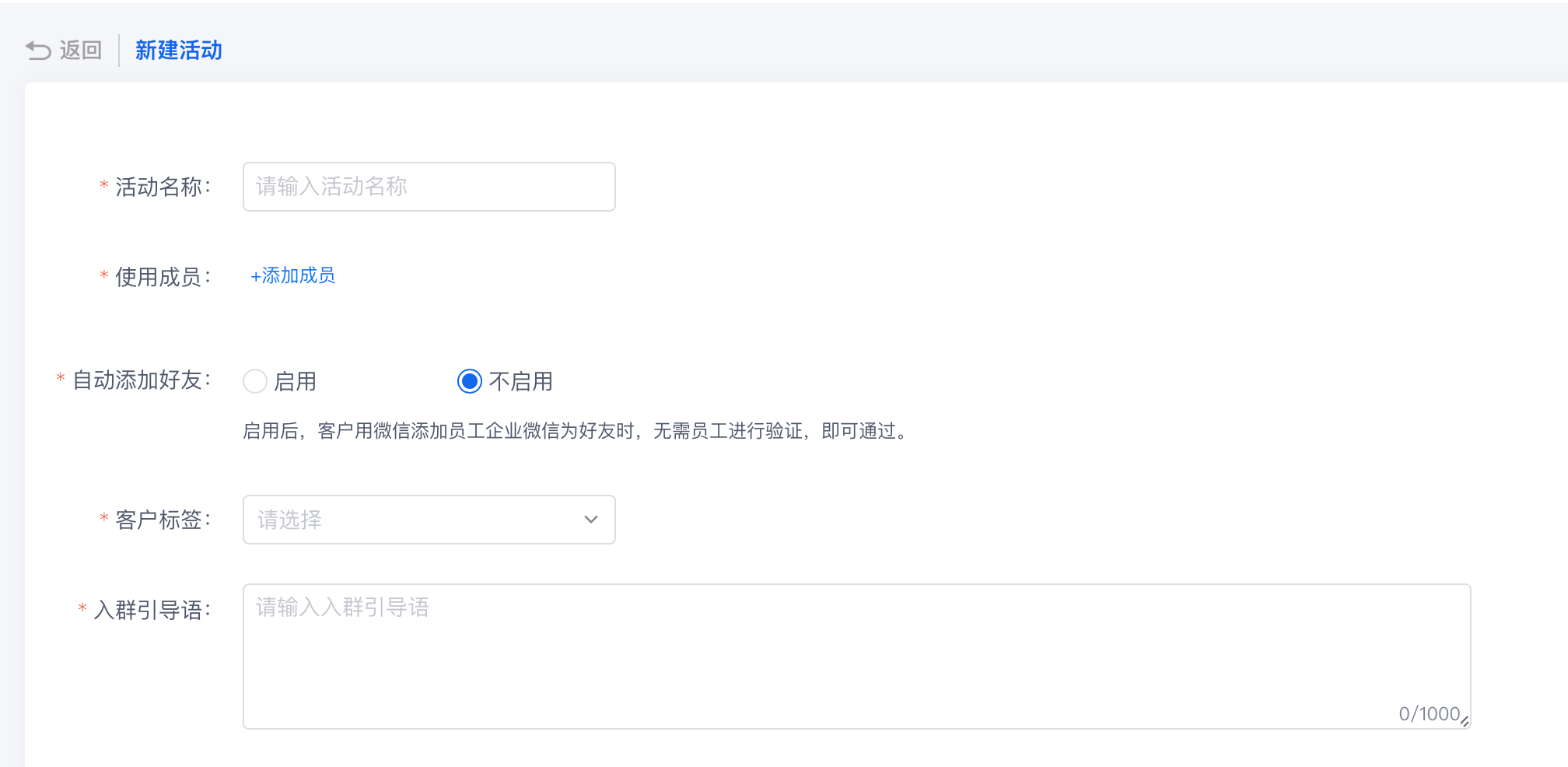Select the 新建活动 page title tab
Viewport: 1568px width, 767px height.
pos(179,51)
